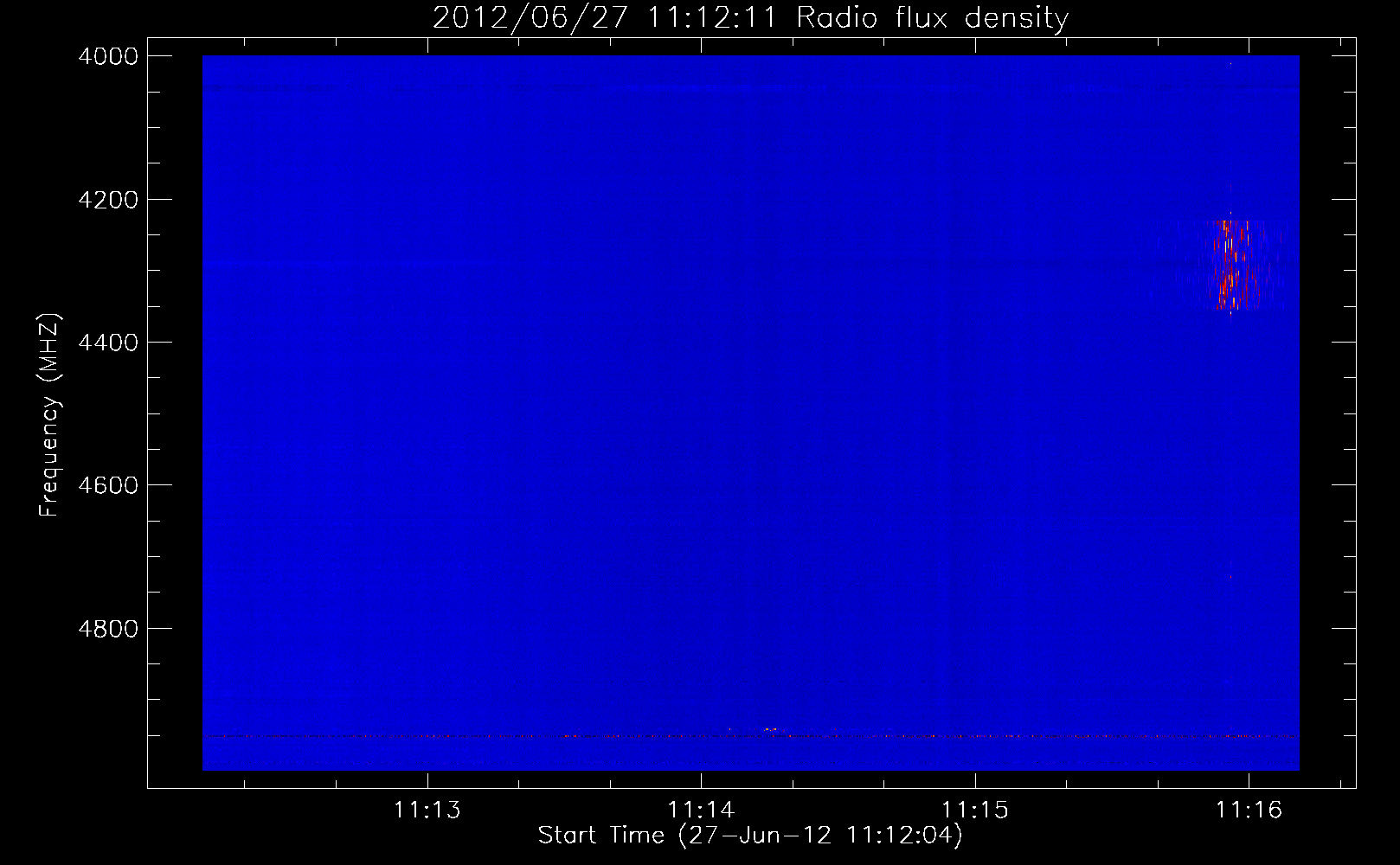Select the 4600 frequency tick label
This screenshot has height=865, width=1400.
tap(108, 485)
